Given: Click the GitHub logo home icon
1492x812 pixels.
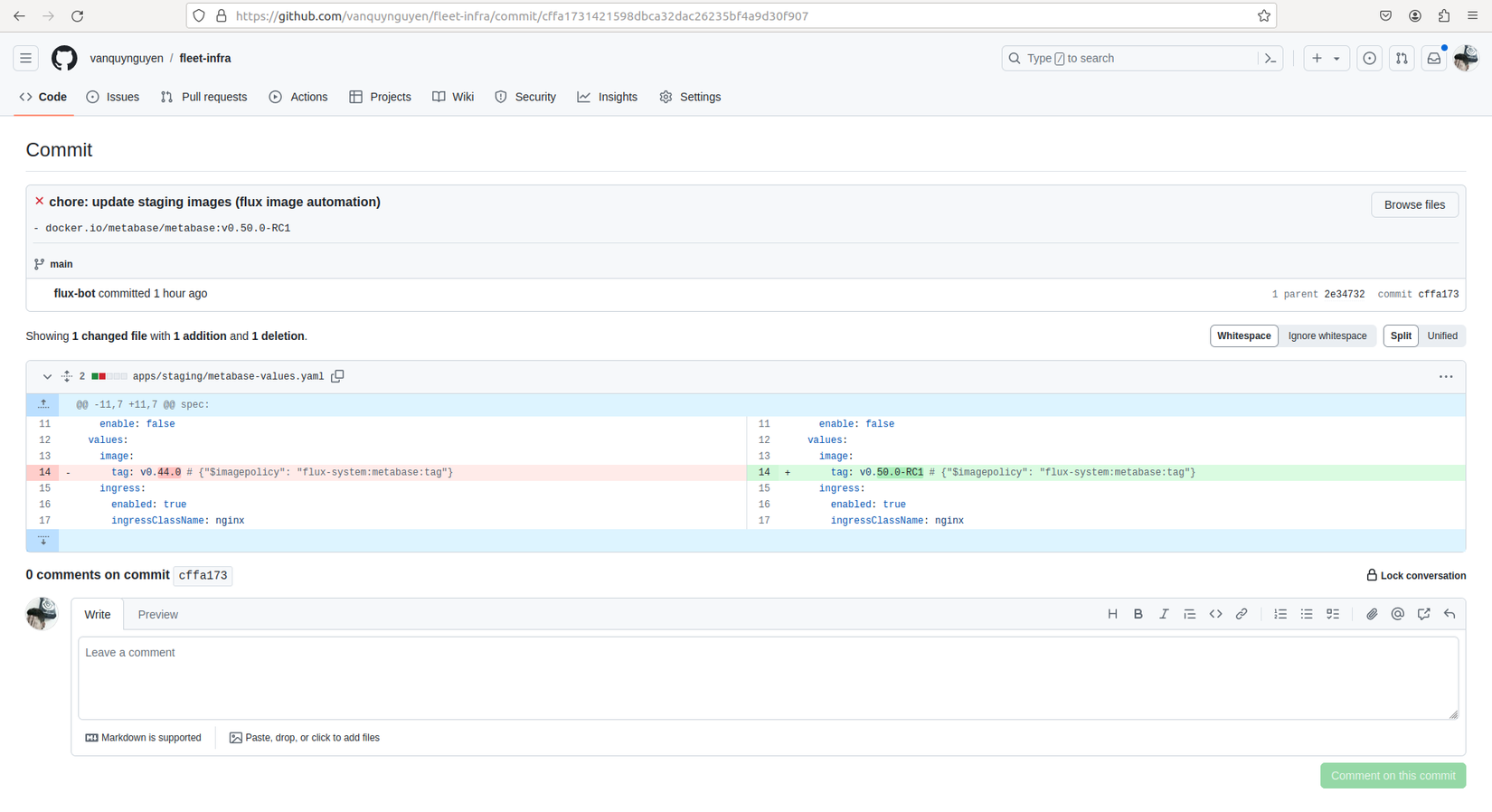Looking at the screenshot, I should pos(64,59).
